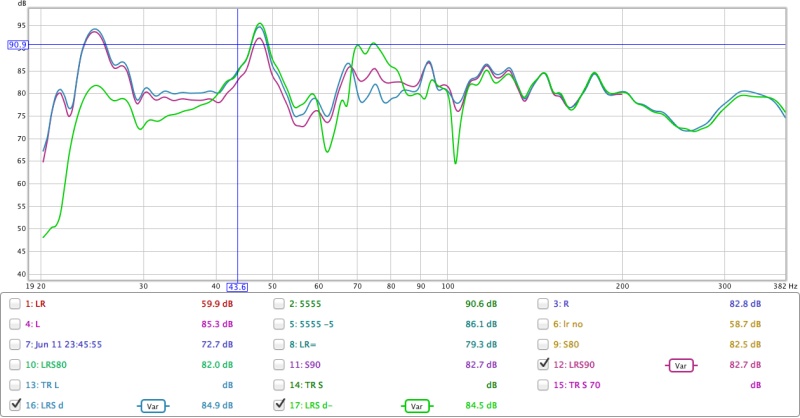Check the 6: lr no checkbox
The height and width of the screenshot is (418, 800).
545,324
